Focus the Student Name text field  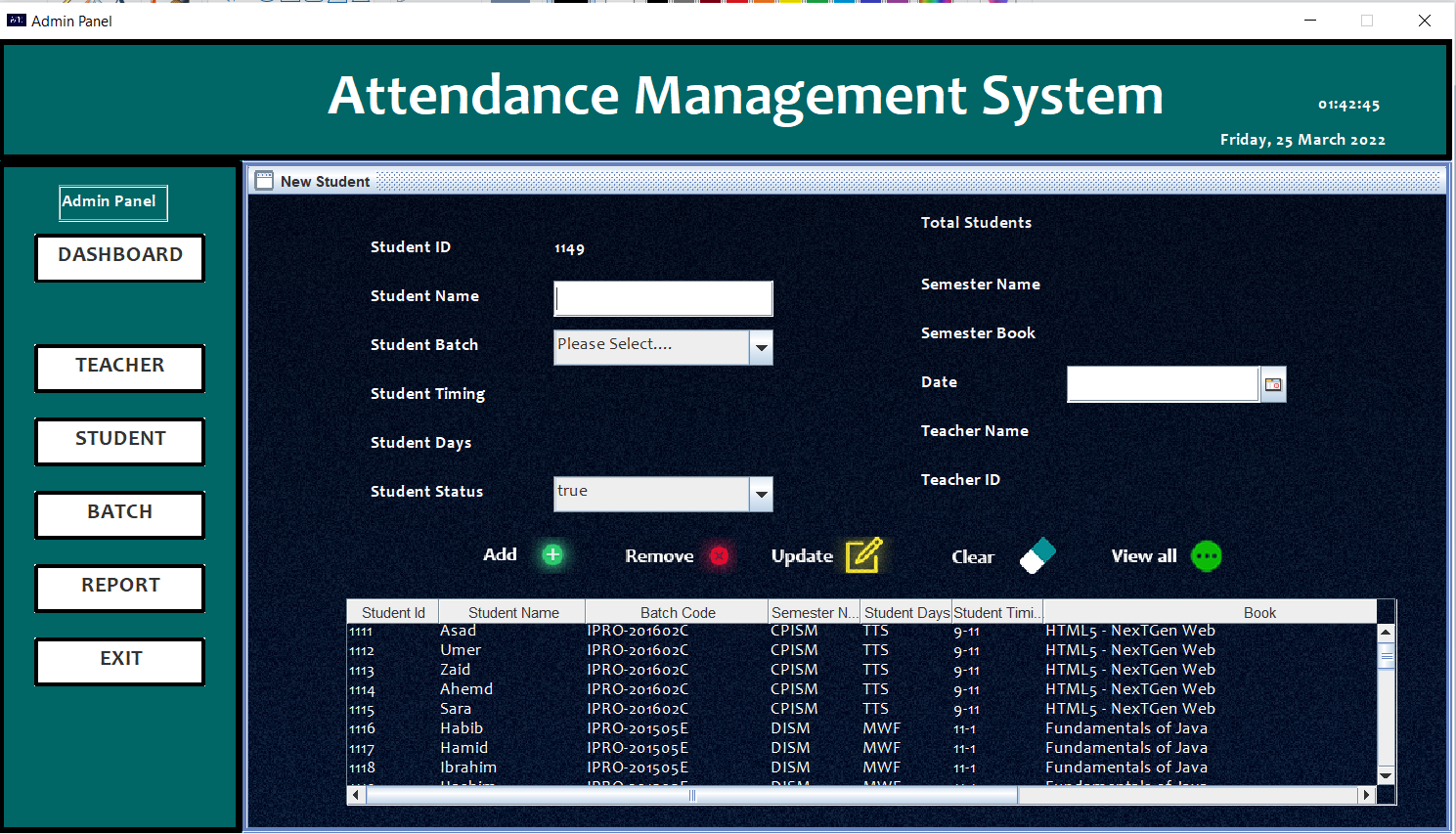coord(663,298)
